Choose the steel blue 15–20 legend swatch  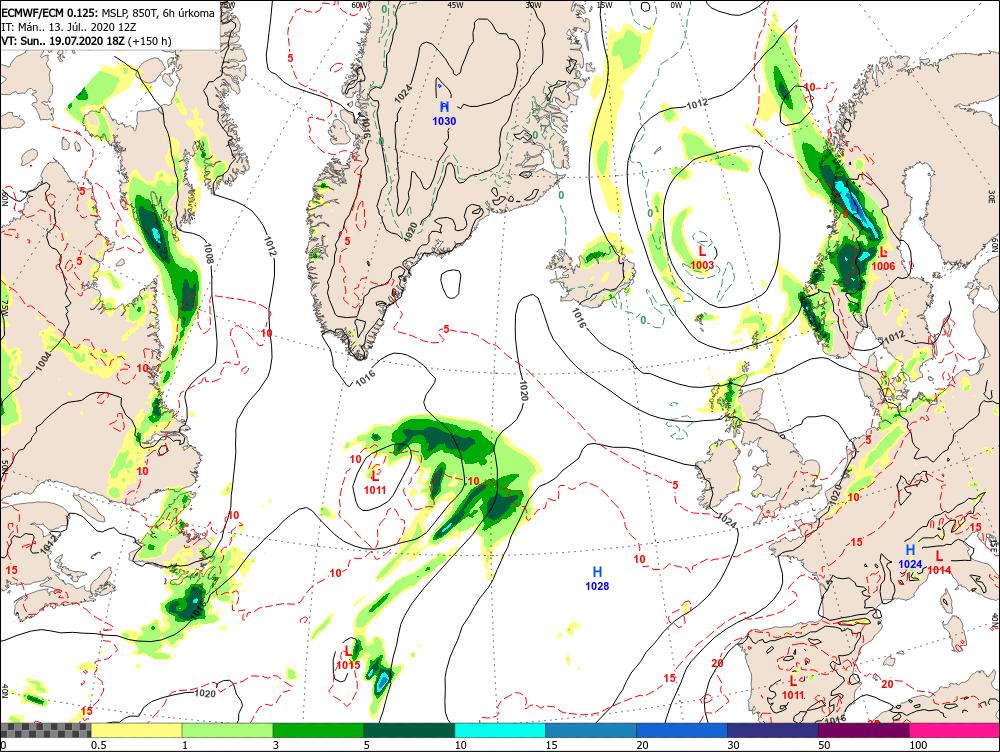[x=591, y=730]
